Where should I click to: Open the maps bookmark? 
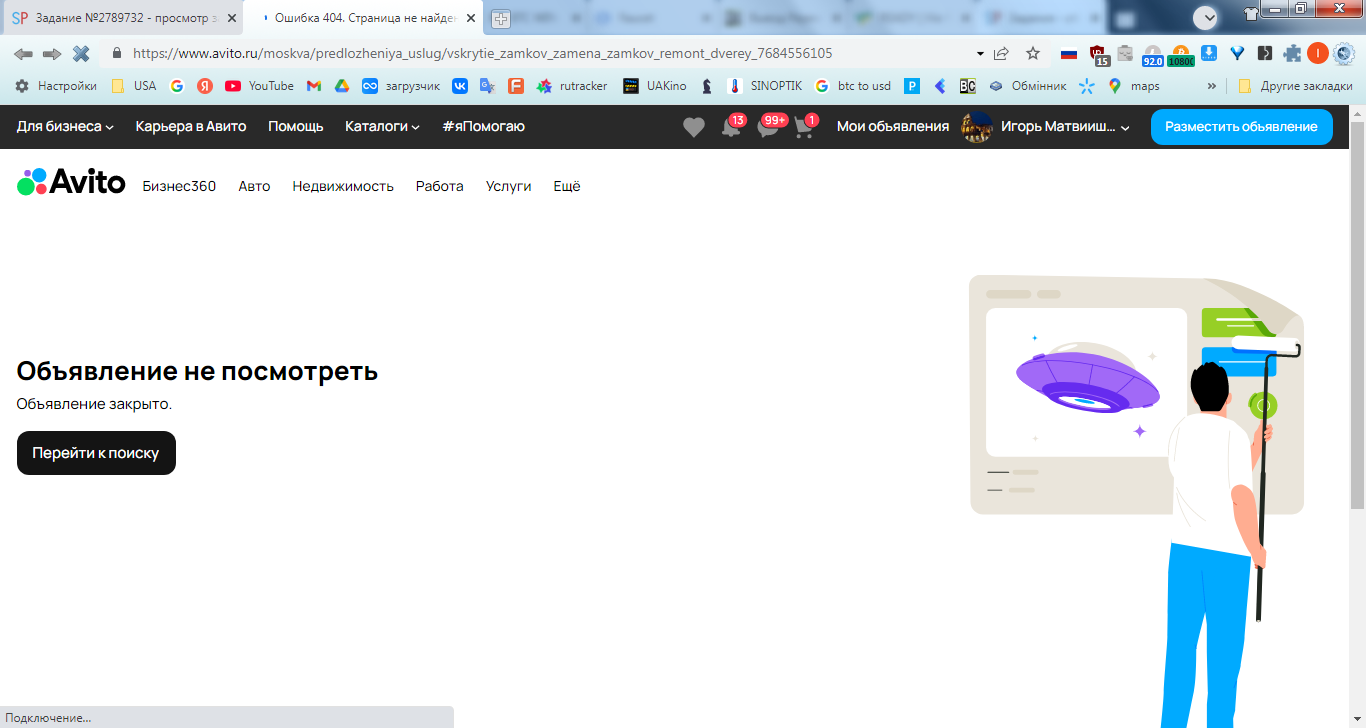[x=1133, y=86]
